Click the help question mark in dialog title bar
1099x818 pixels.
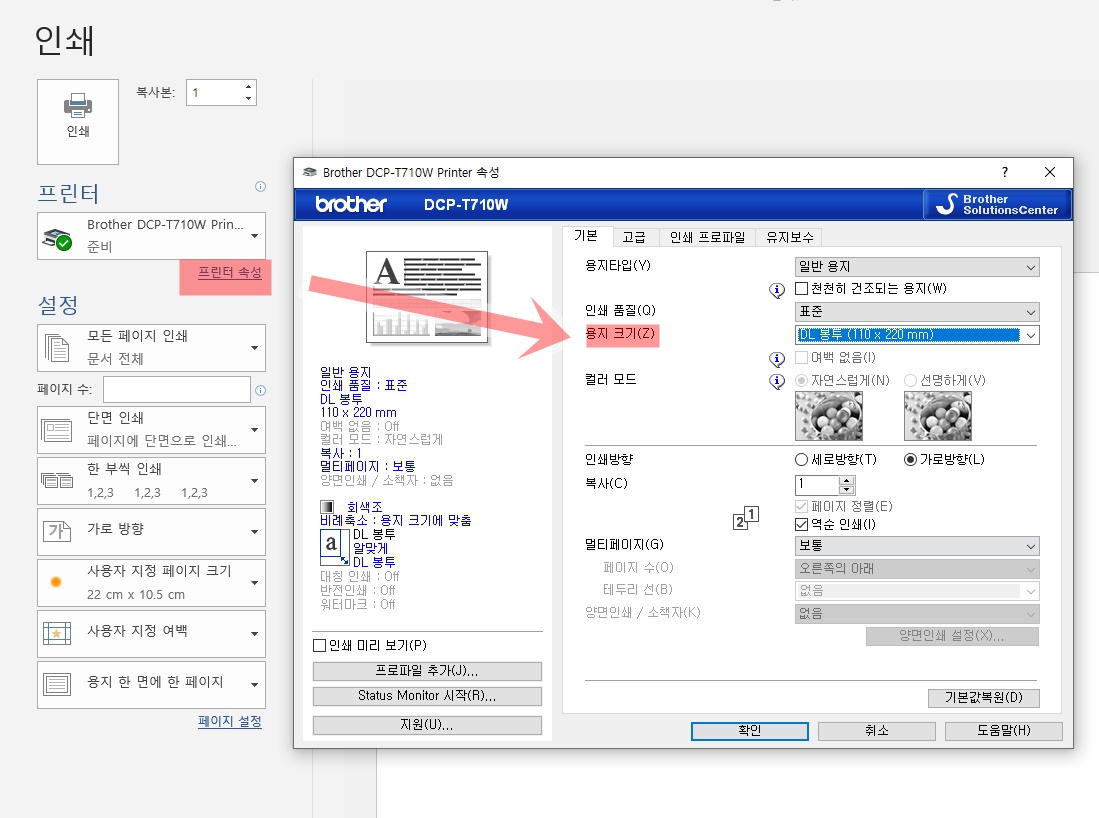click(1005, 172)
